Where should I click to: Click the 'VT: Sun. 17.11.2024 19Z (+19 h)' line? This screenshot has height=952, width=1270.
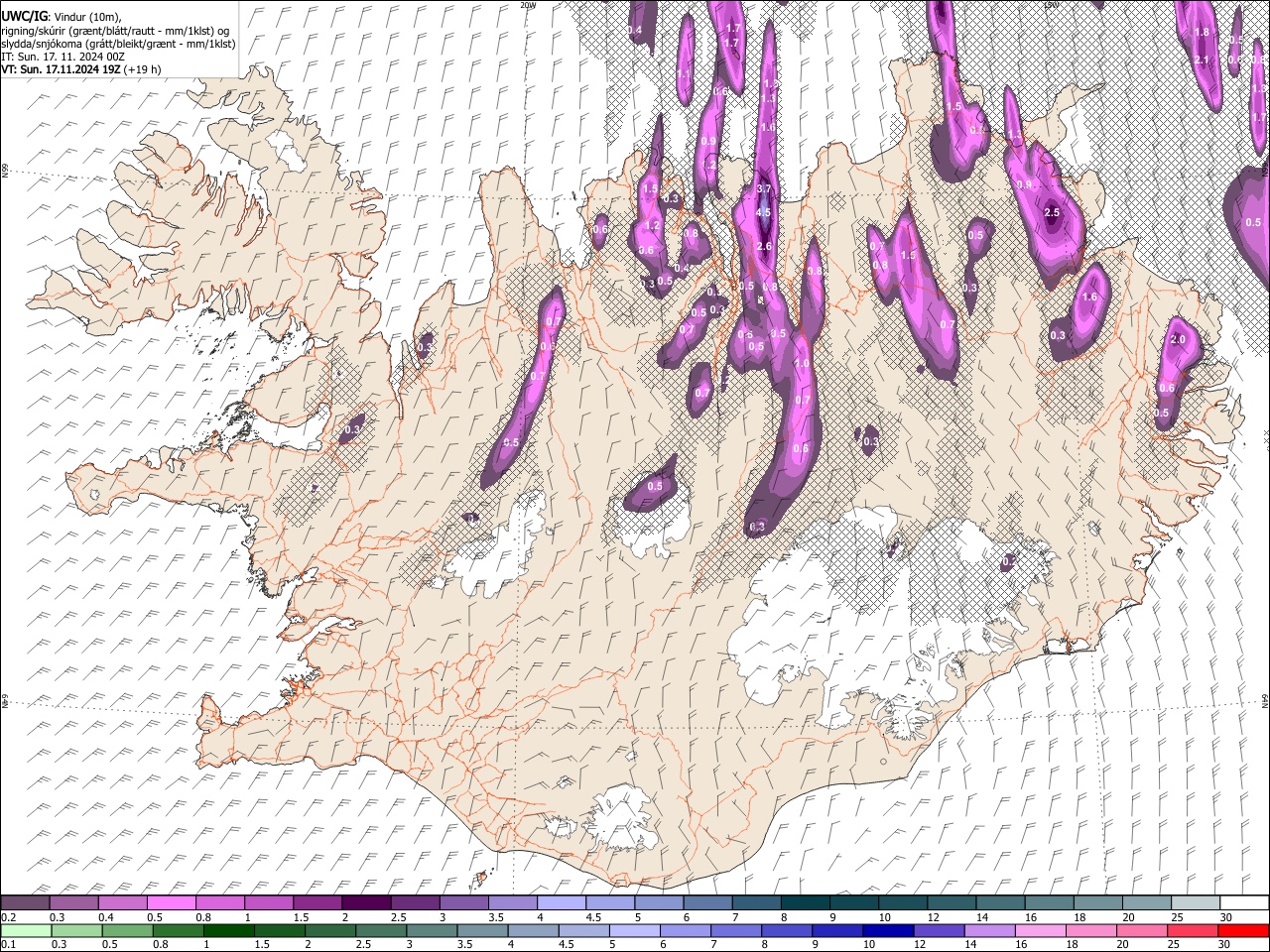point(81,69)
